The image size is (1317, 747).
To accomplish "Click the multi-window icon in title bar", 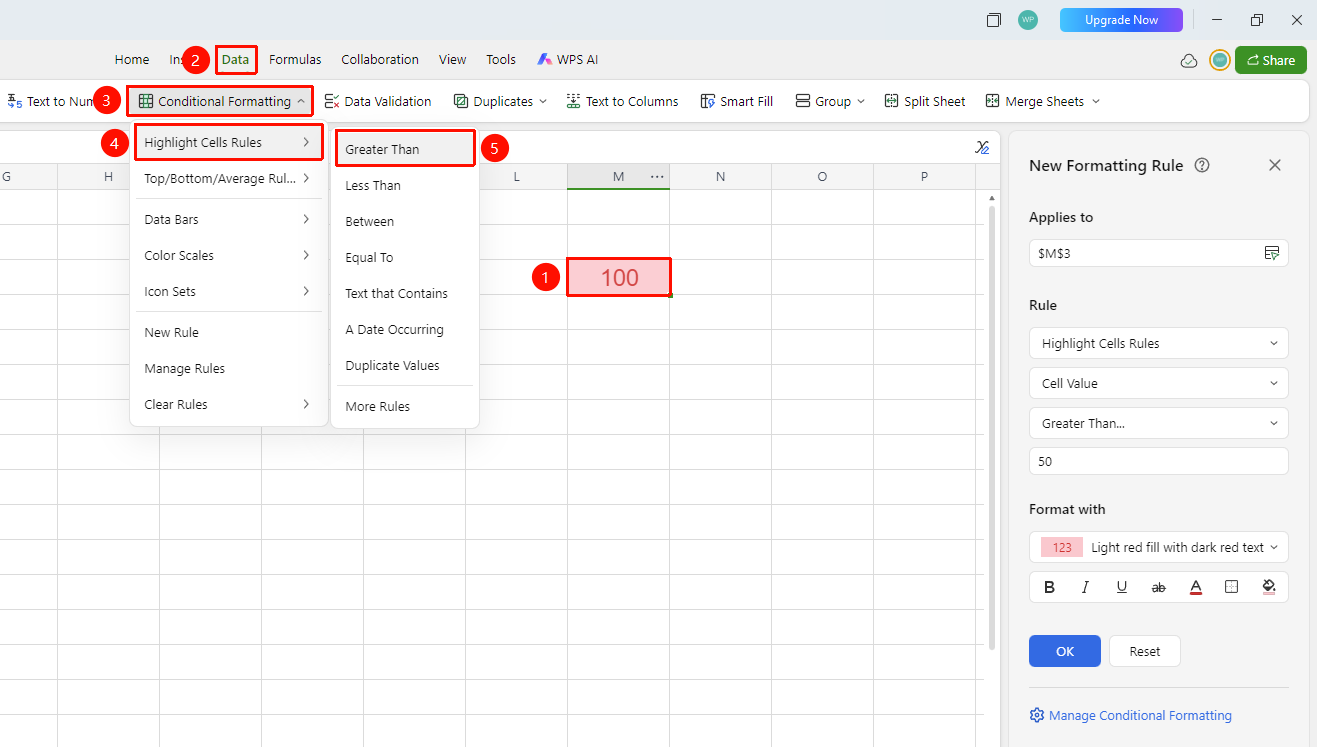I will coord(993,20).
